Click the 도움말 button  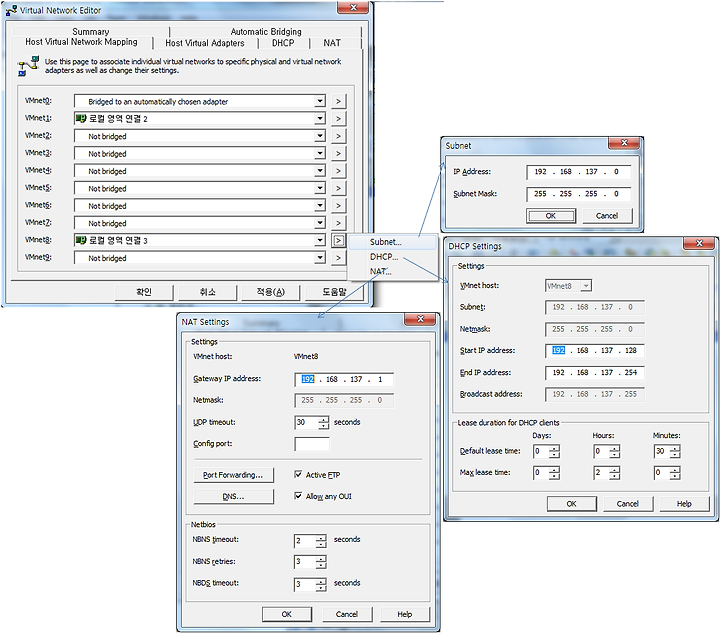[334, 292]
